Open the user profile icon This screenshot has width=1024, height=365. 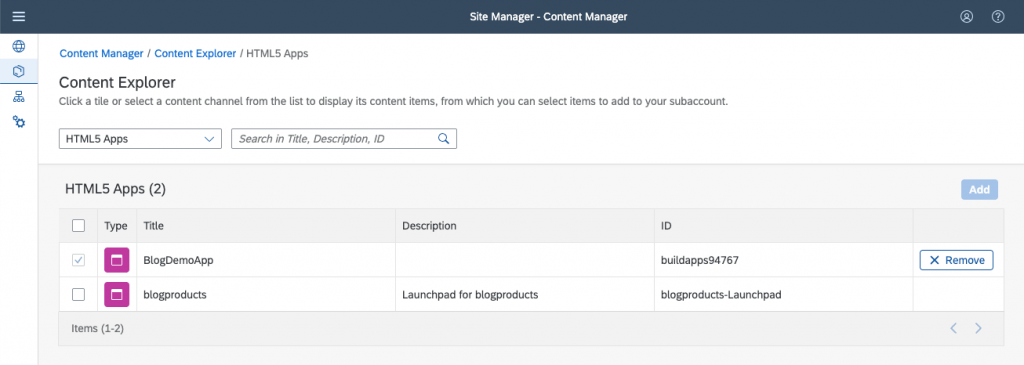[x=967, y=17]
